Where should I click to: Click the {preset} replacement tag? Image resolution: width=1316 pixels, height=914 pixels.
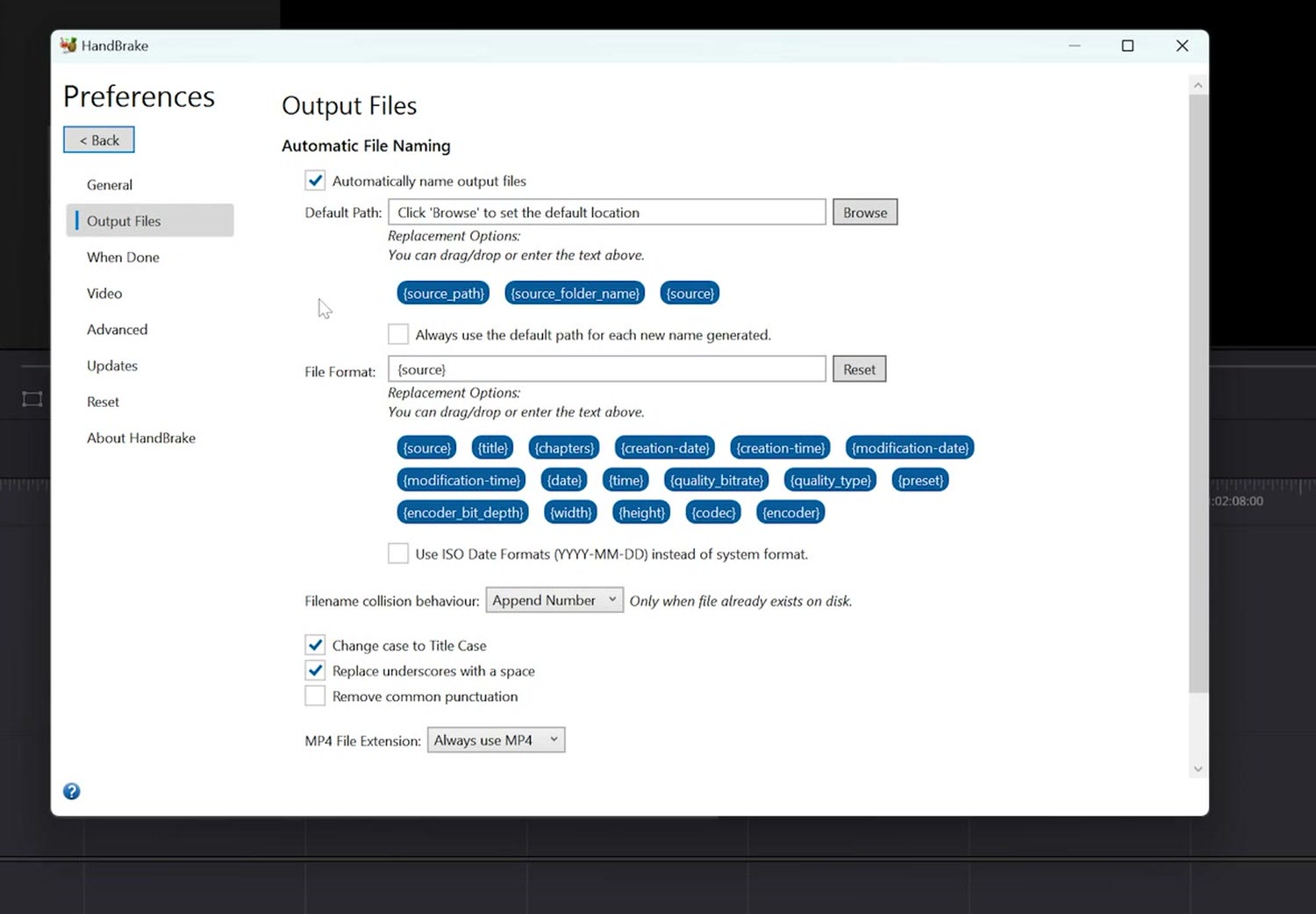coord(920,480)
